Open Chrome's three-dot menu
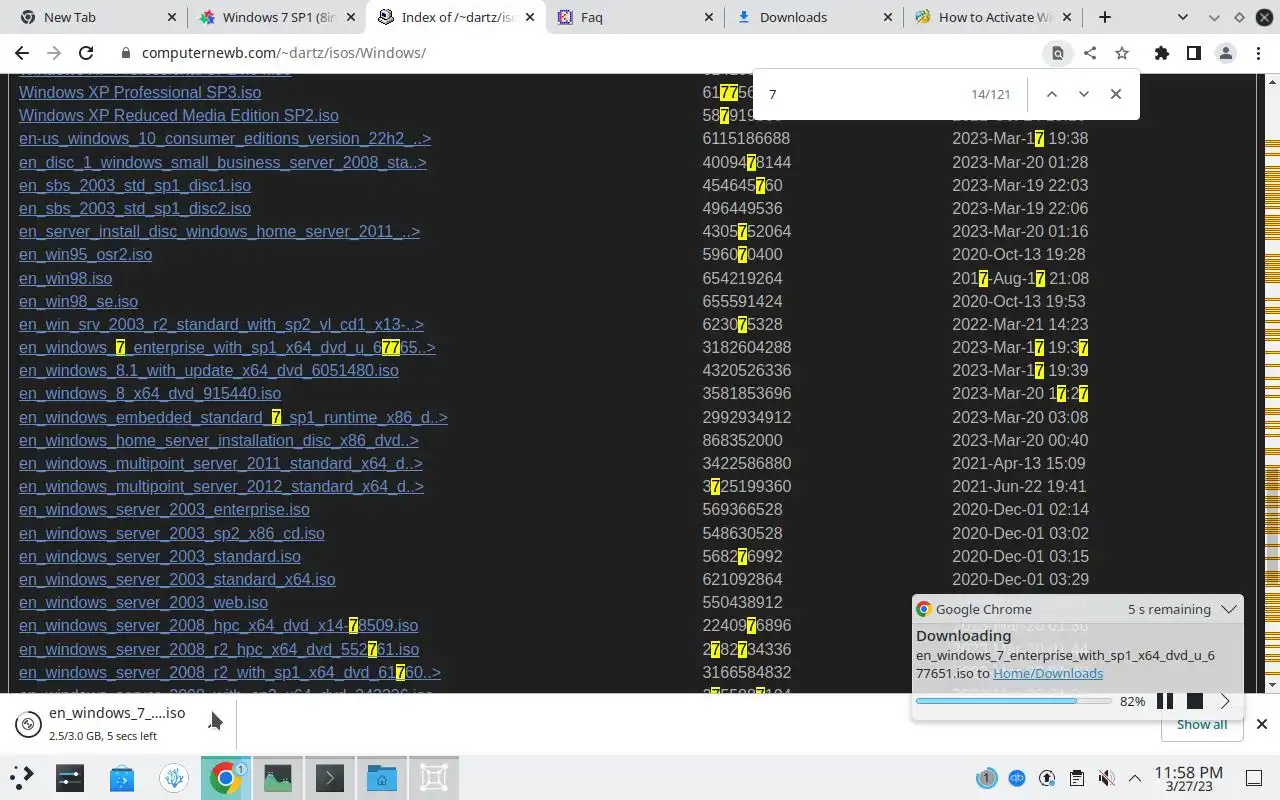 1258,53
